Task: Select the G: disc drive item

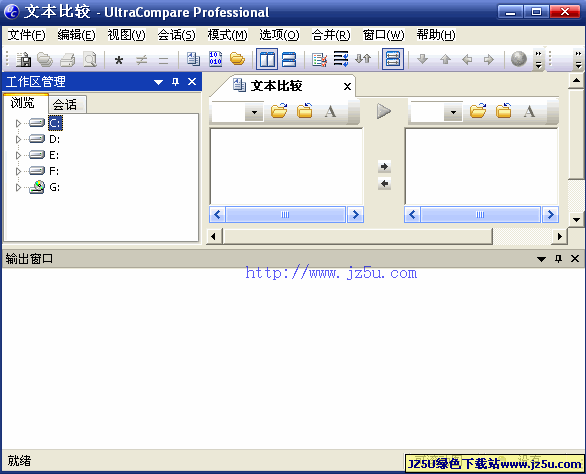Action: 55,187
